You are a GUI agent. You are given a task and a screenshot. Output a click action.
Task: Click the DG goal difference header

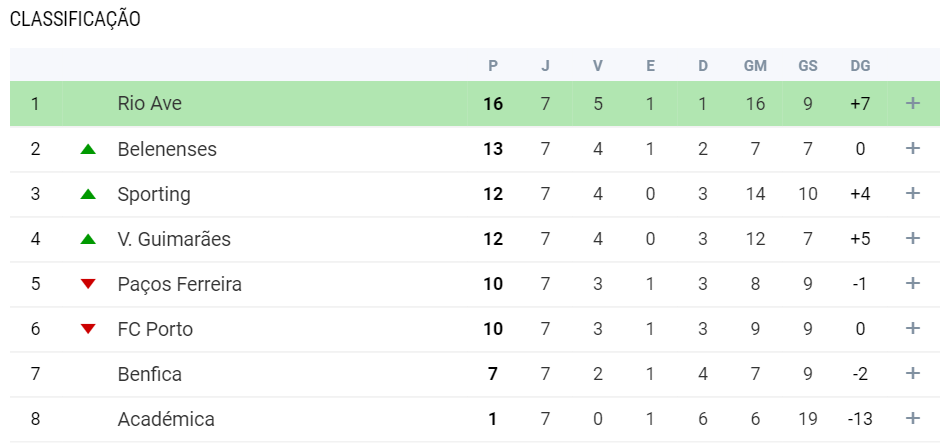(x=860, y=66)
